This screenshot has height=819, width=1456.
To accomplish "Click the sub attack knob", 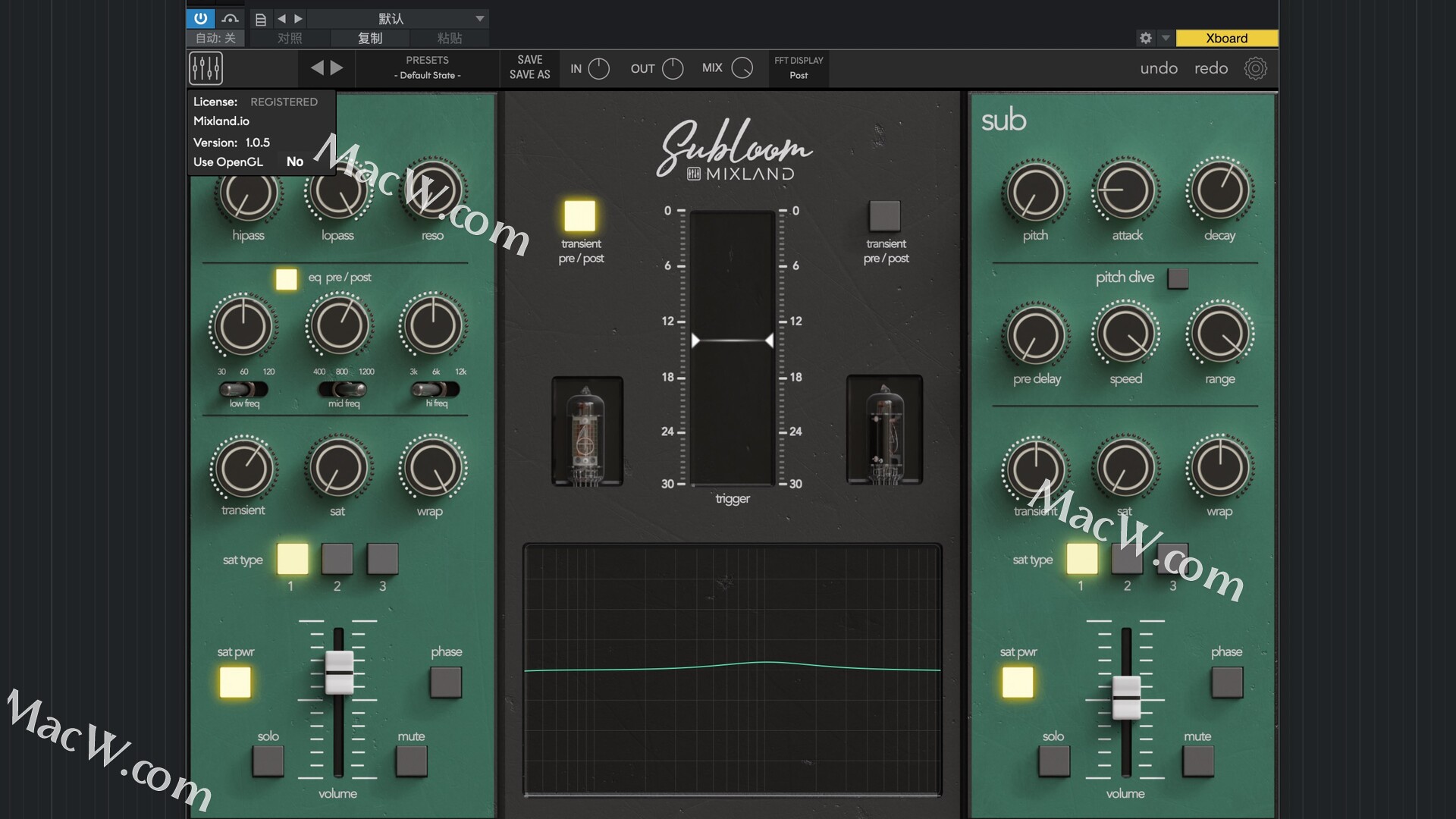I will point(1126,191).
